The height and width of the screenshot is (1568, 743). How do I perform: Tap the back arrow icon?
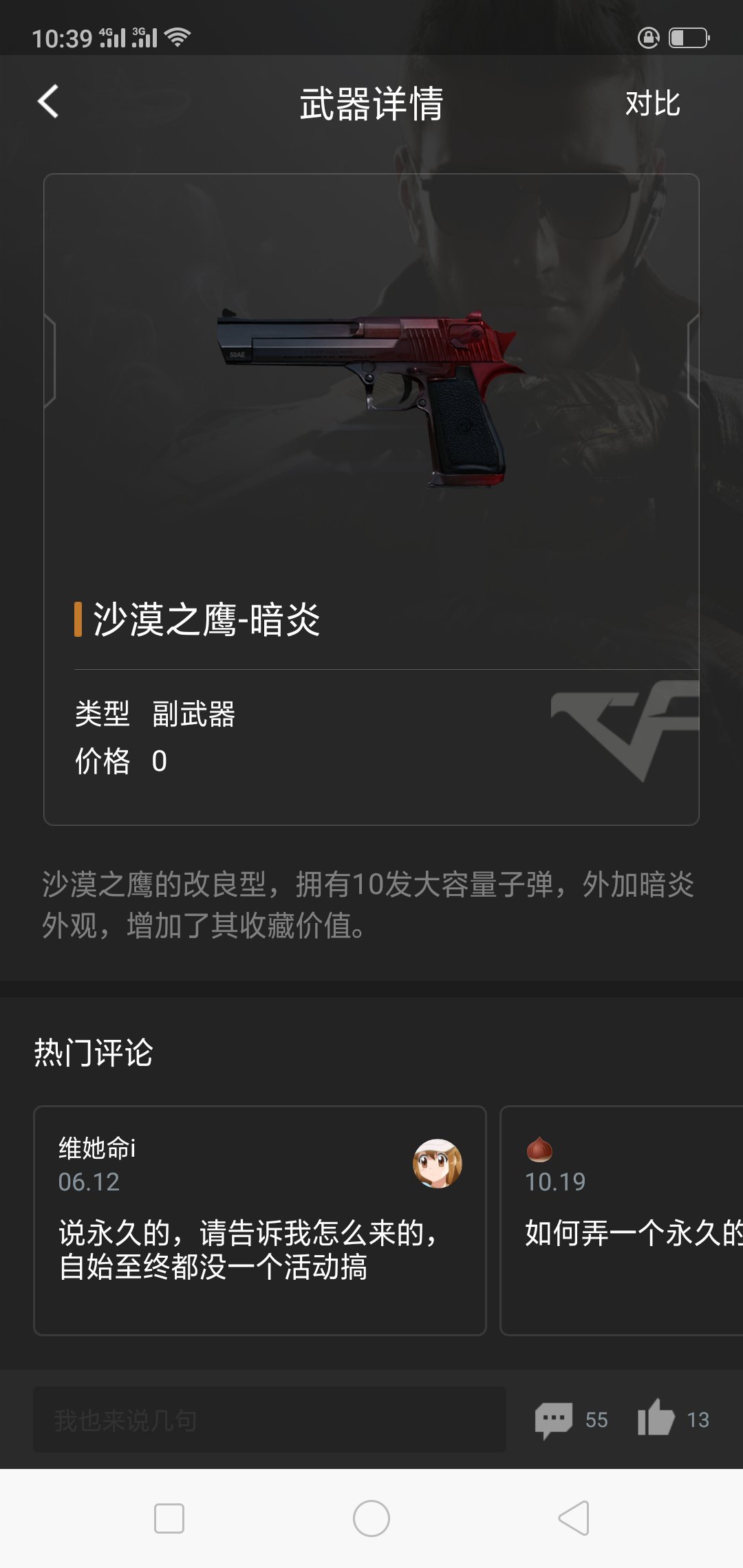click(x=48, y=102)
